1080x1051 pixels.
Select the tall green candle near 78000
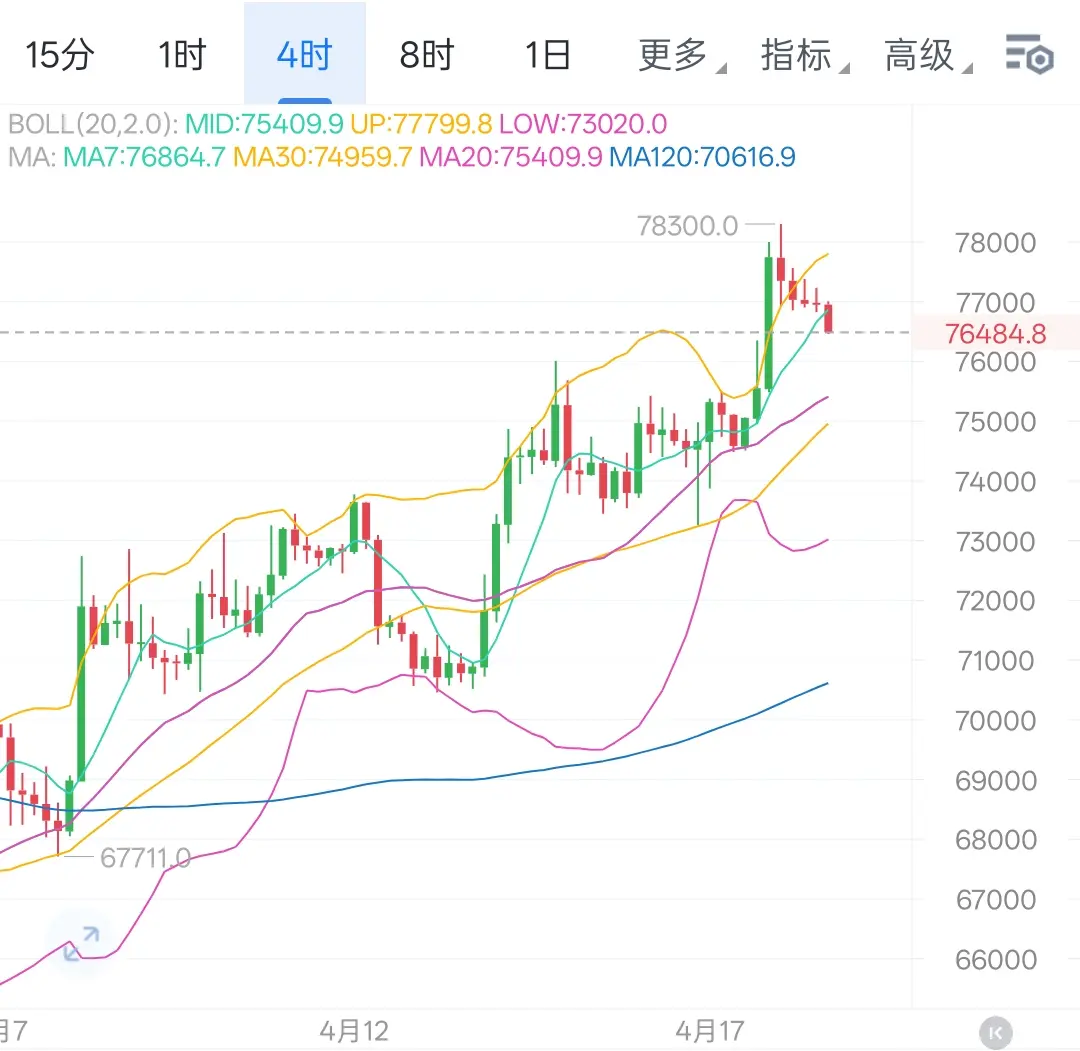tap(769, 324)
